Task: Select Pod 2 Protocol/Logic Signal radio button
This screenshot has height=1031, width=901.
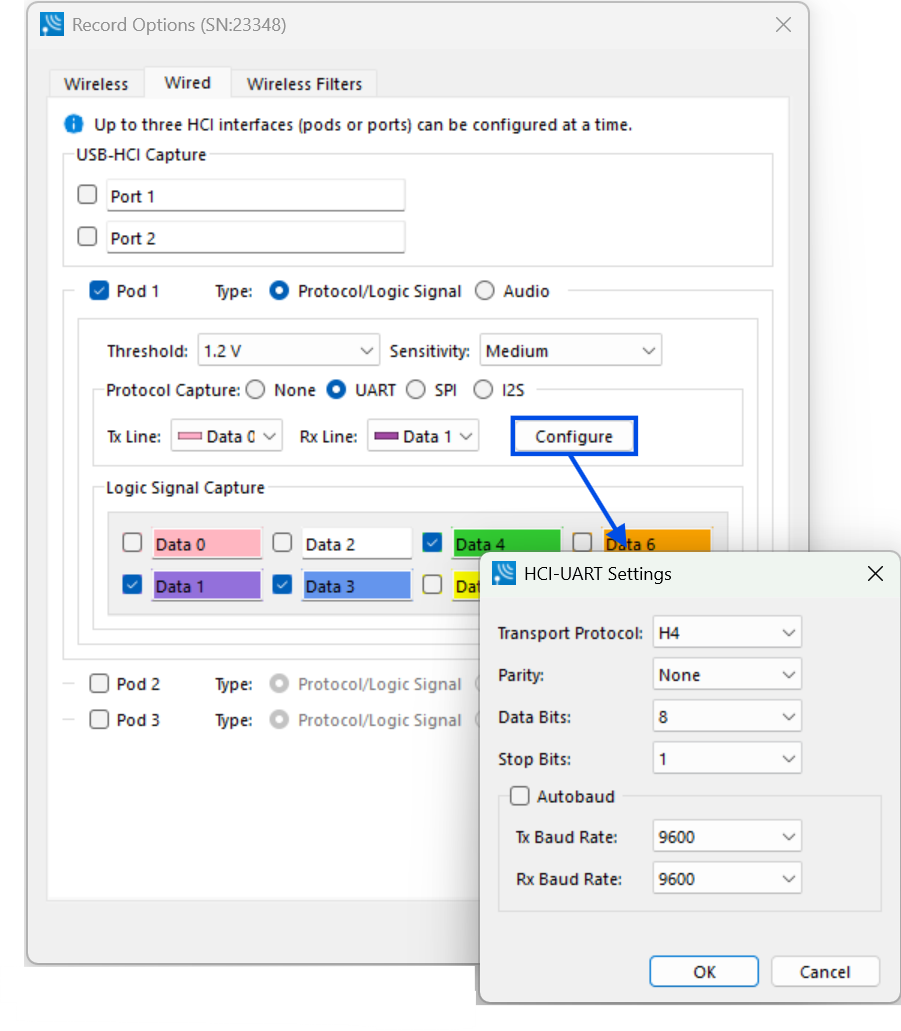Action: tap(279, 684)
